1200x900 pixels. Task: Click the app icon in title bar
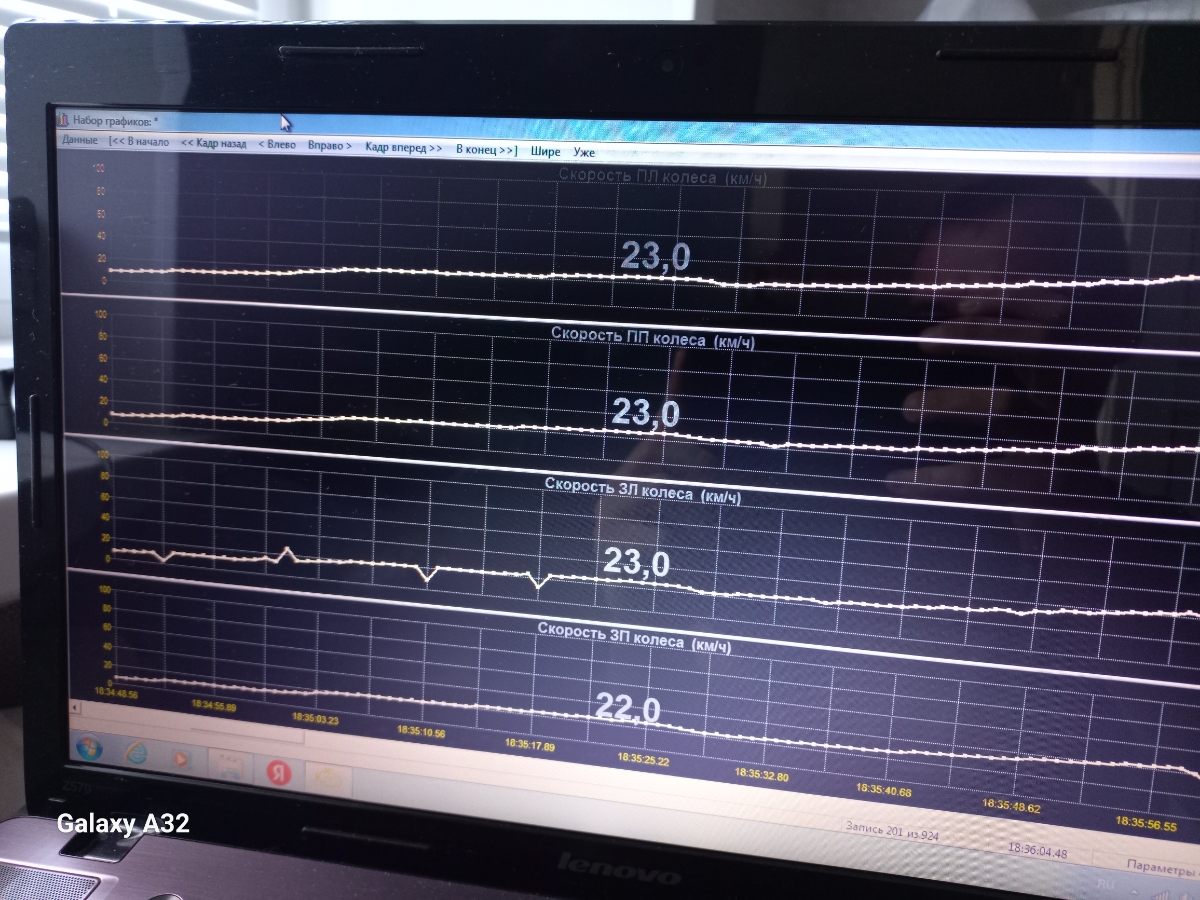point(62,120)
